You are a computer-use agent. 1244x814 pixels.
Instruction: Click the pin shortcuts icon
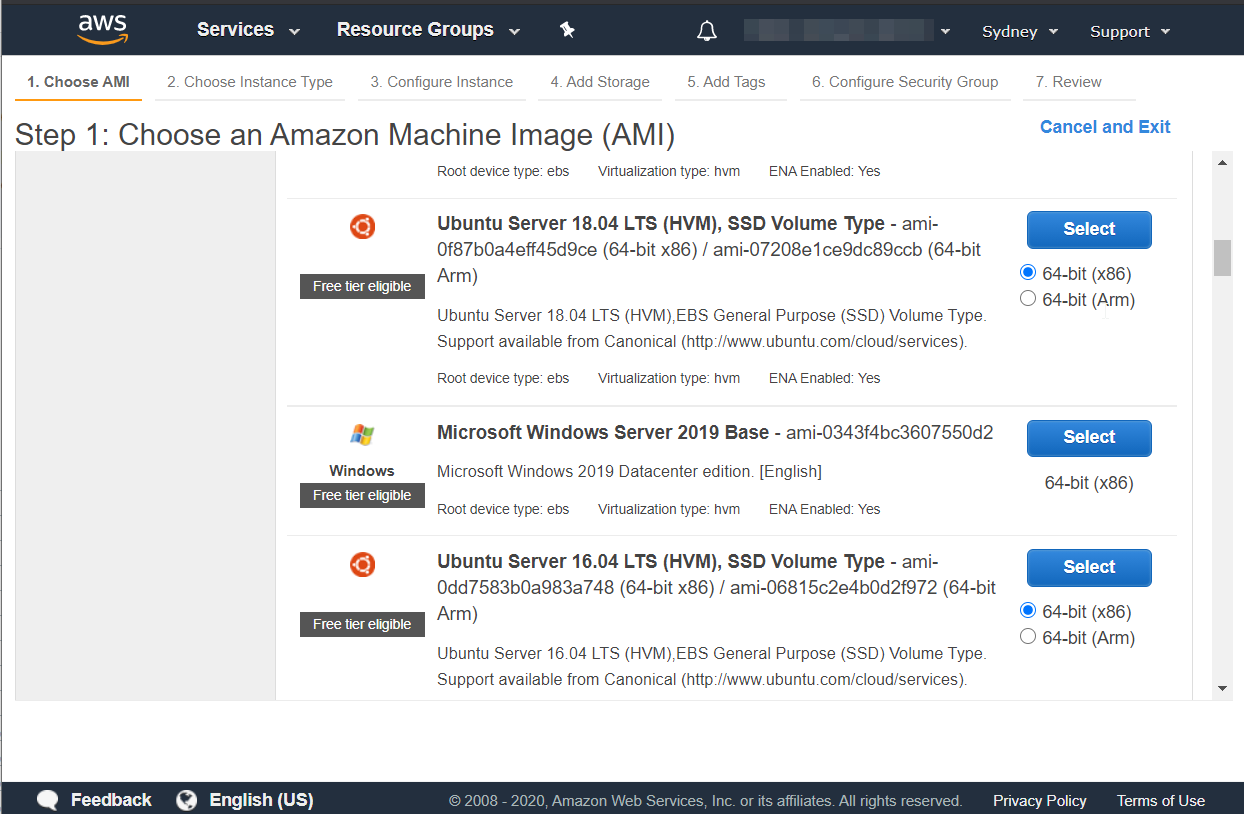(x=567, y=30)
